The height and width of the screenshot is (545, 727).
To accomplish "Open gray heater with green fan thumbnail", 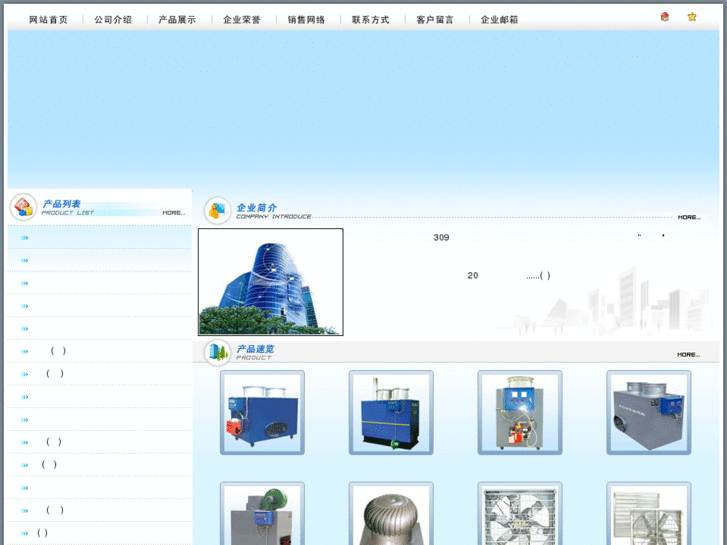I will click(x=262, y=513).
